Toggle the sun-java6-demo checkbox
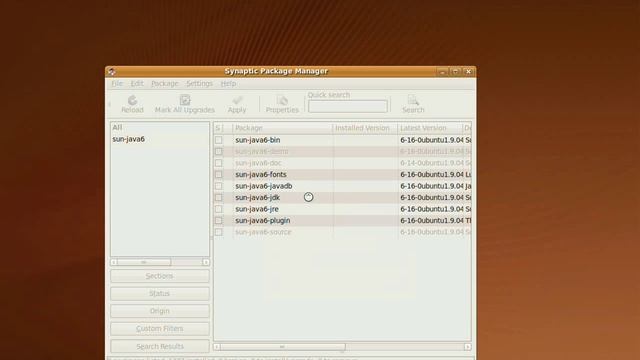The image size is (640, 360). 219,151
